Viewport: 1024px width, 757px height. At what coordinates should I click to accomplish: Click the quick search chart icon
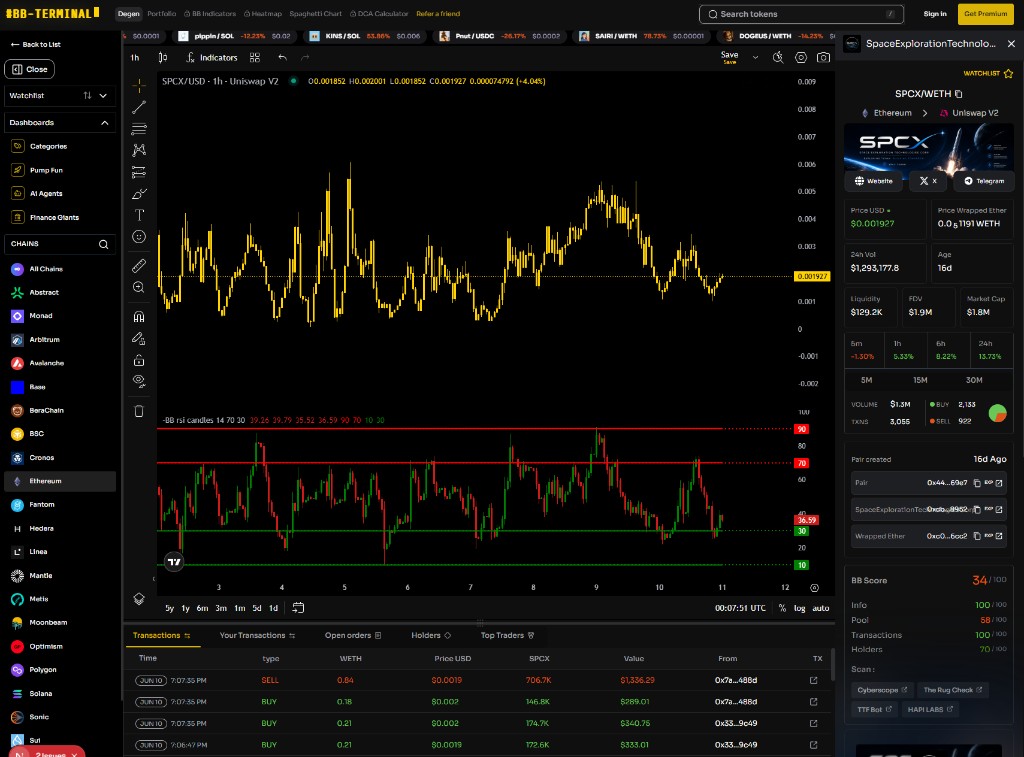point(778,57)
